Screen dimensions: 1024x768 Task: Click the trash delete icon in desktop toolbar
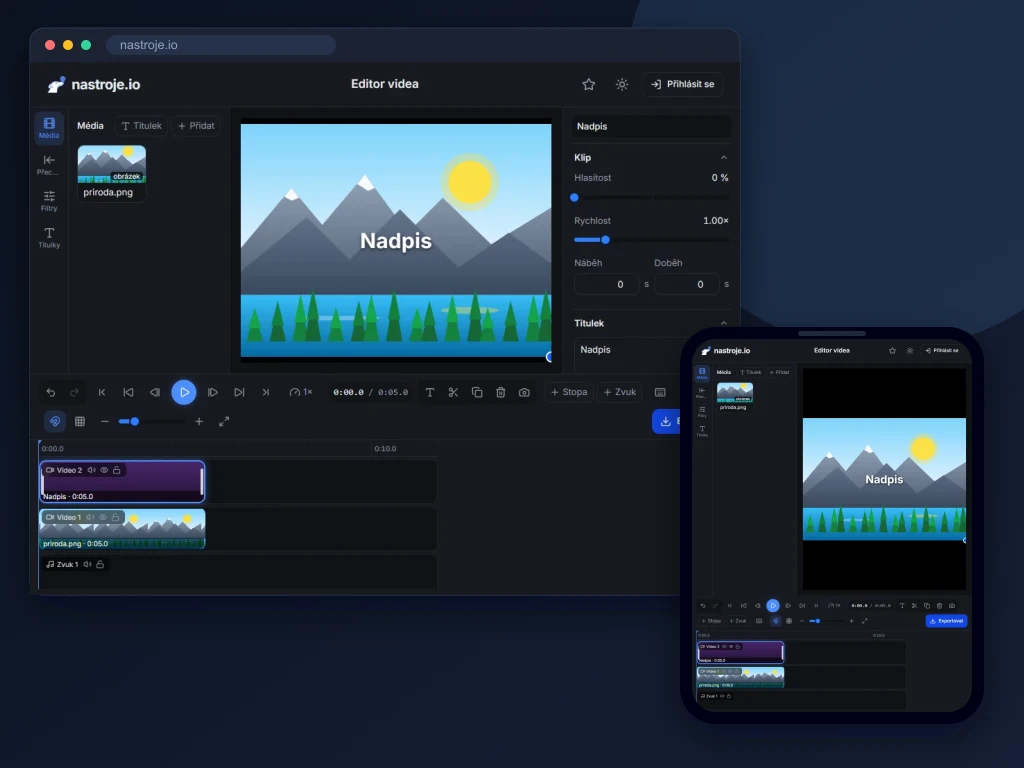coord(500,392)
